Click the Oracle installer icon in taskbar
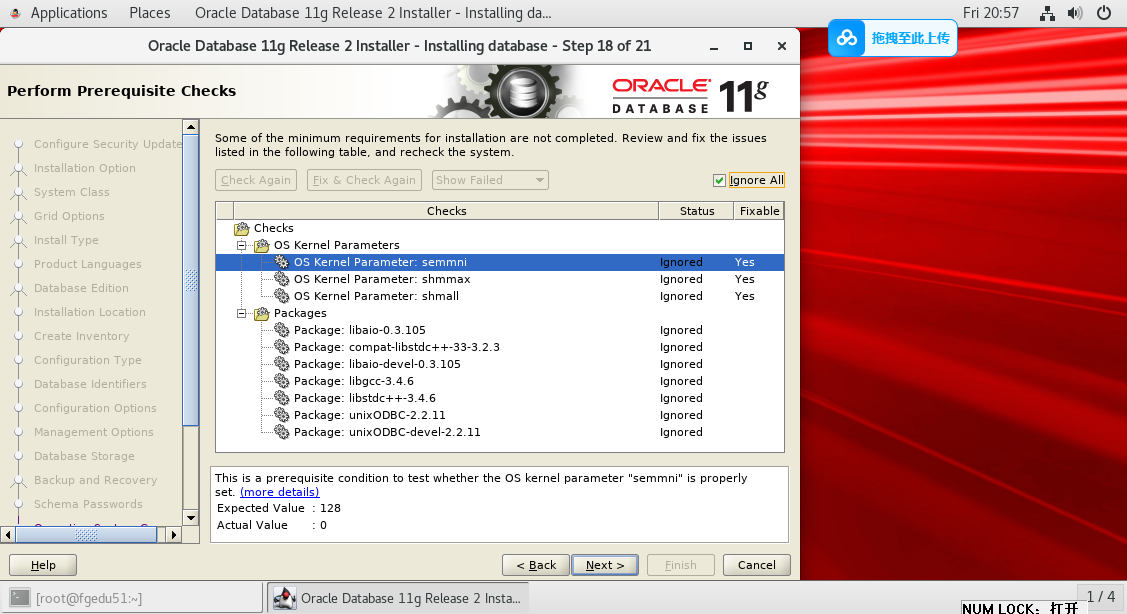Image resolution: width=1127 pixels, height=614 pixels. point(285,597)
